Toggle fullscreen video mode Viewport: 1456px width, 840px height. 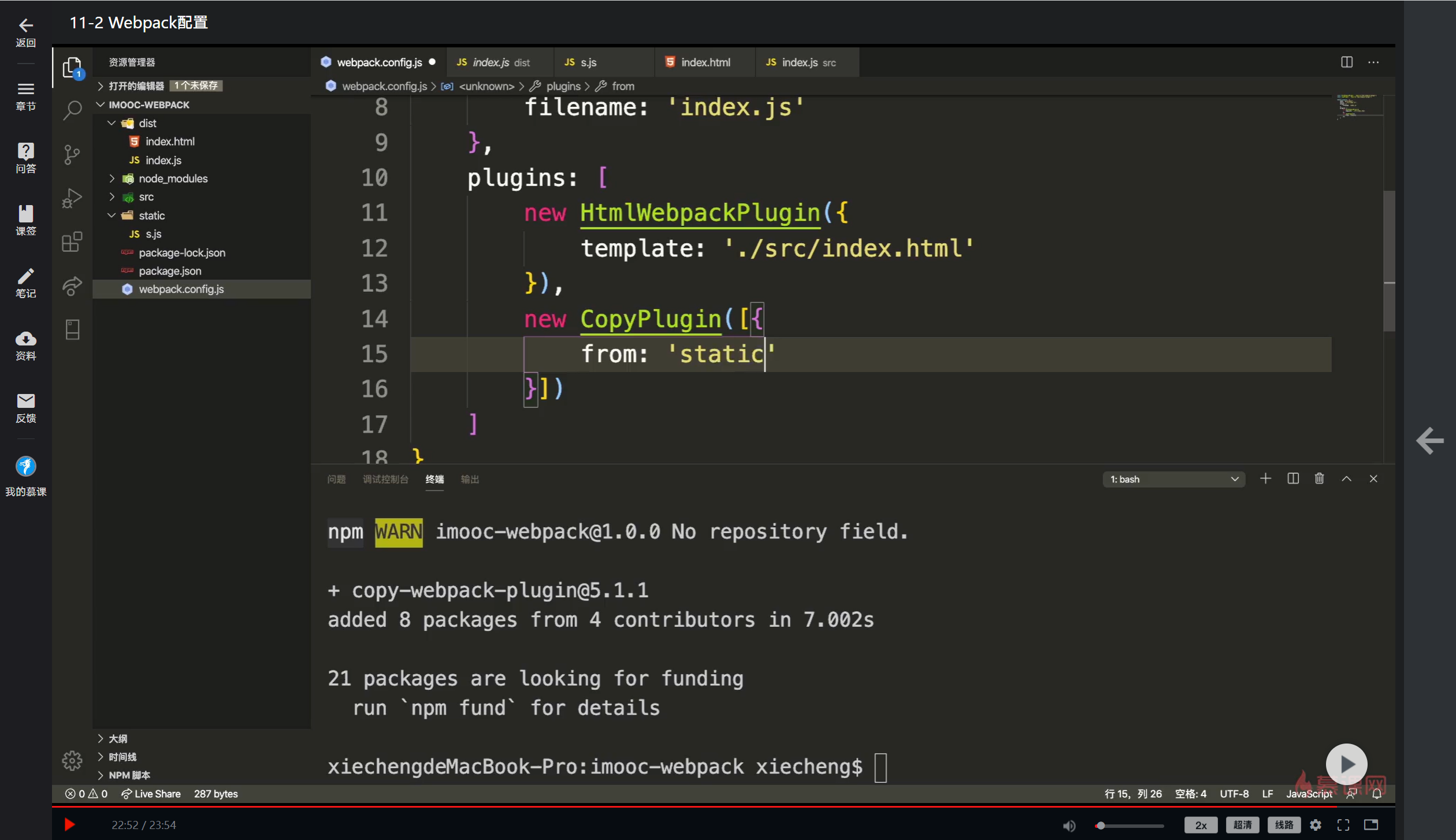(1343, 824)
